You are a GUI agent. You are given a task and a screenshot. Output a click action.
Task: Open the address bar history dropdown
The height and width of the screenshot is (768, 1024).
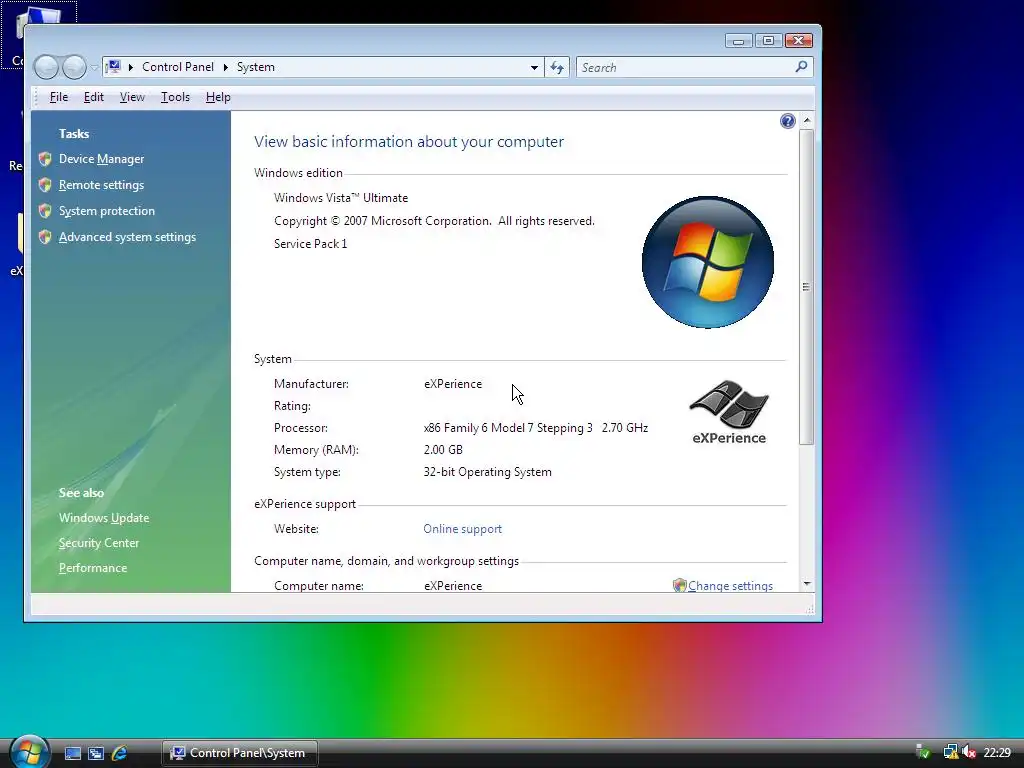534,67
